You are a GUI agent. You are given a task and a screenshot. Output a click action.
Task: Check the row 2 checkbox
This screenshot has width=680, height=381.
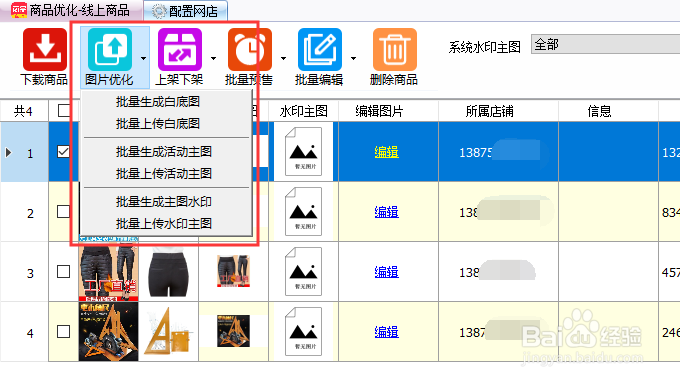[63, 212]
